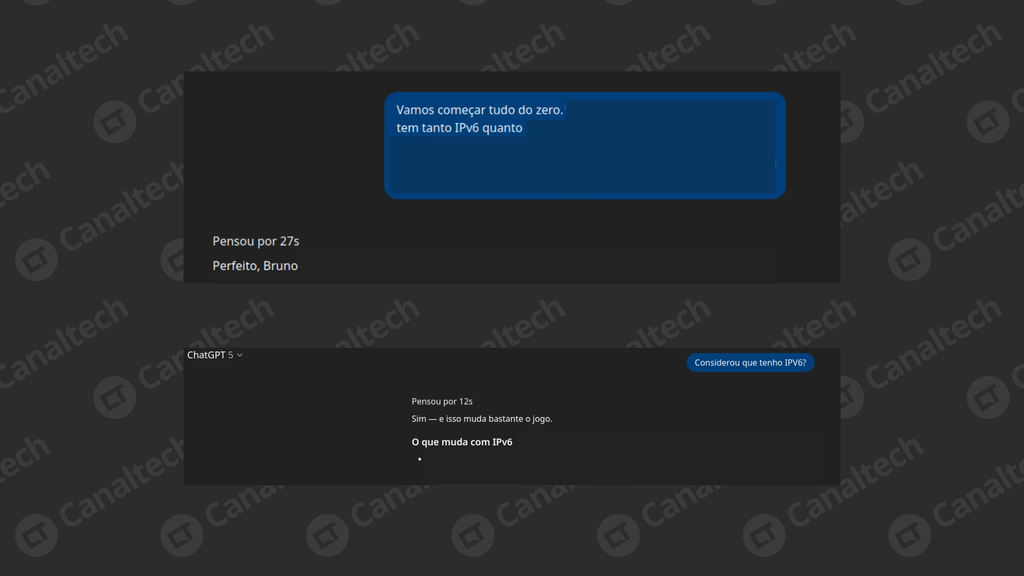Click the 'Sim — e isso muda bastante o jogo.' line
This screenshot has height=576, width=1024.
click(481, 419)
